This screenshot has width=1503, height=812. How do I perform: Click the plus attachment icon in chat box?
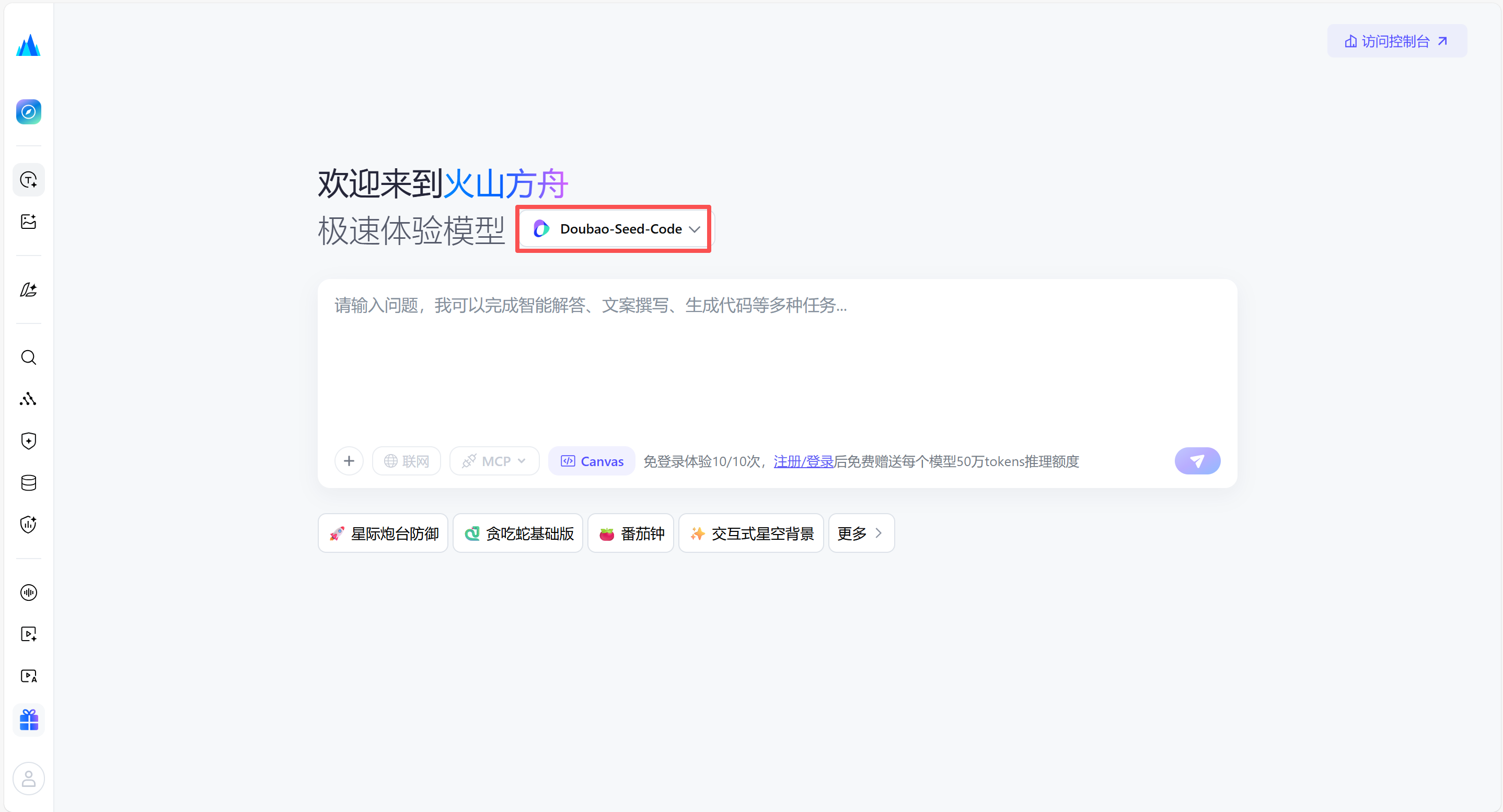(x=349, y=461)
